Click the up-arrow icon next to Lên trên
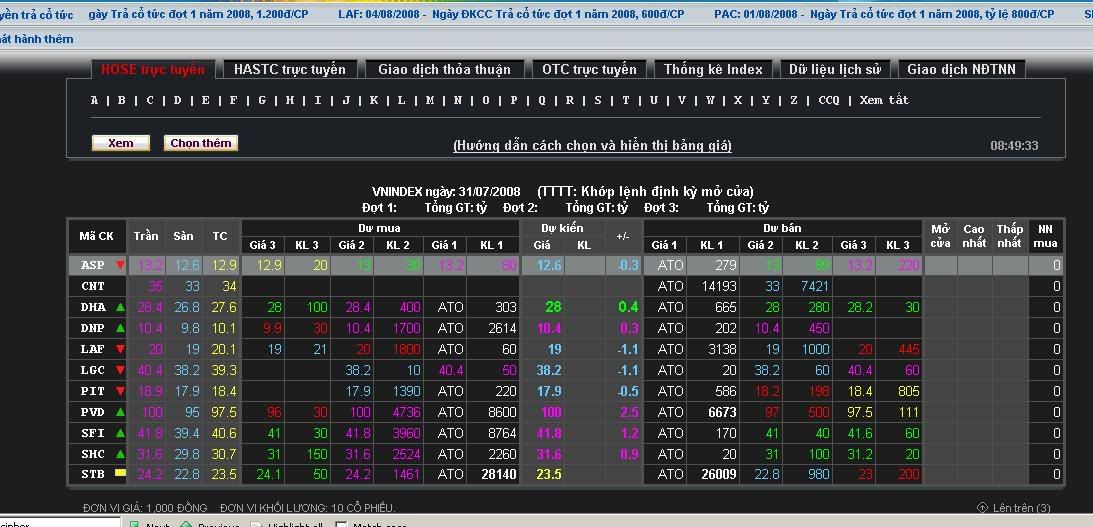 tap(982, 508)
